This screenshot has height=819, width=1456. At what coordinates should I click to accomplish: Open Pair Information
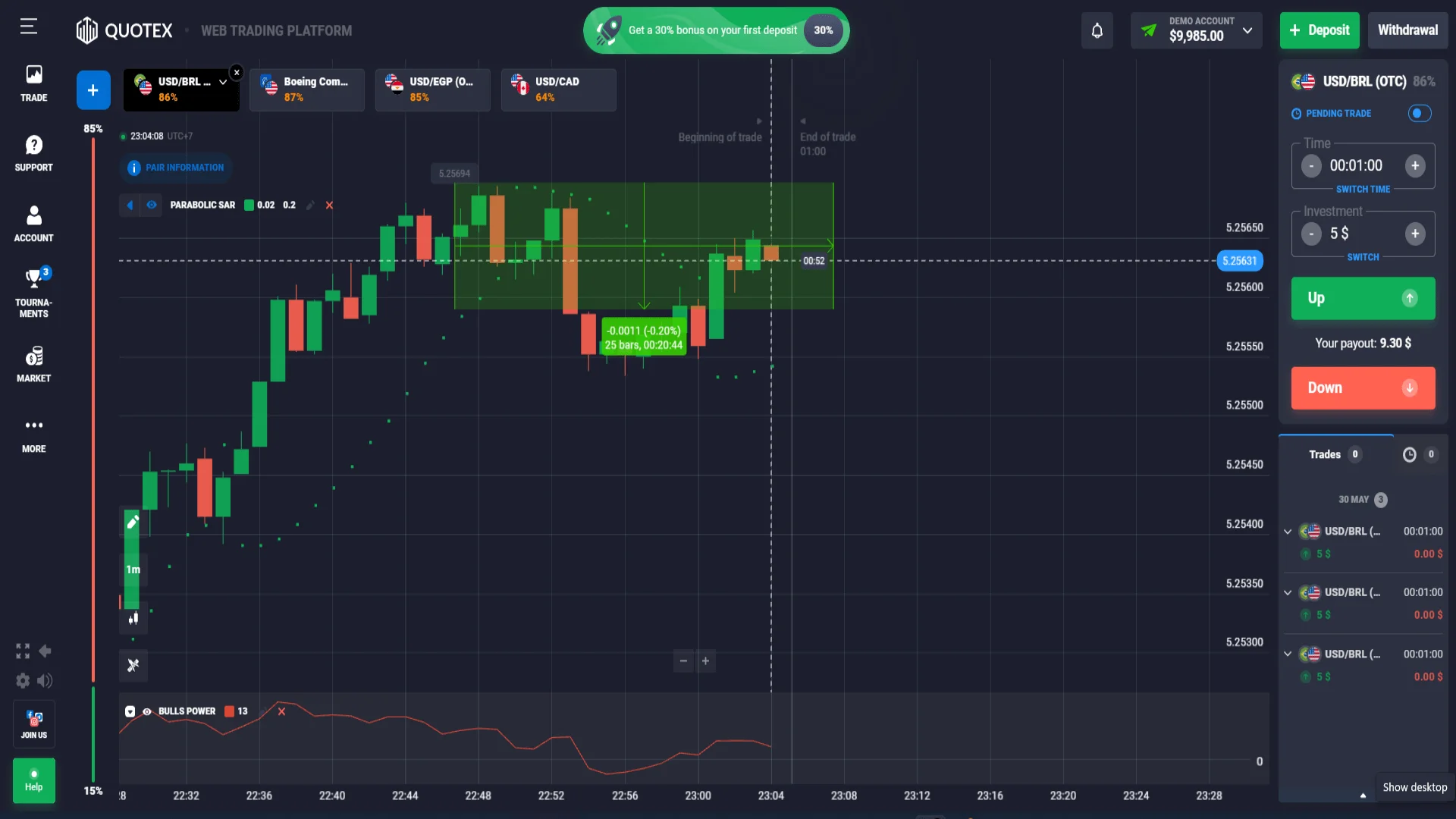point(176,168)
